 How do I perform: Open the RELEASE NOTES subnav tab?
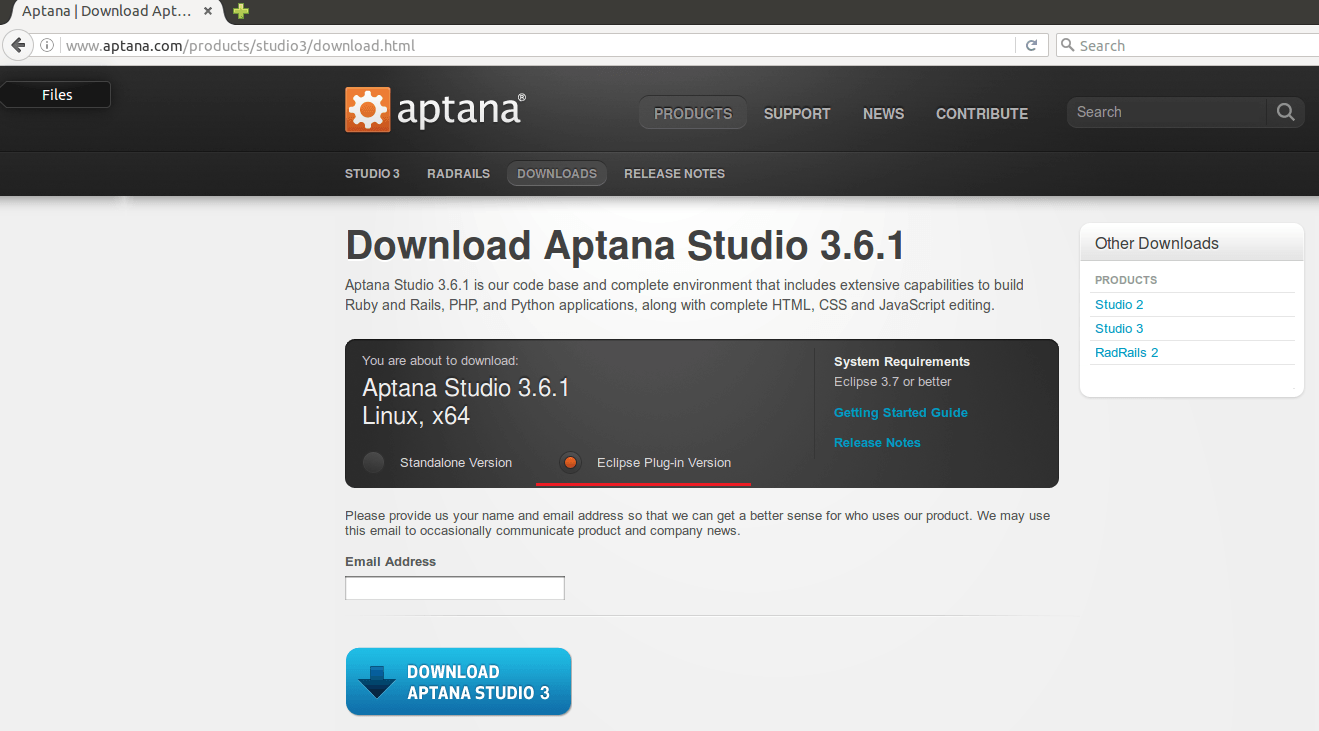click(674, 174)
